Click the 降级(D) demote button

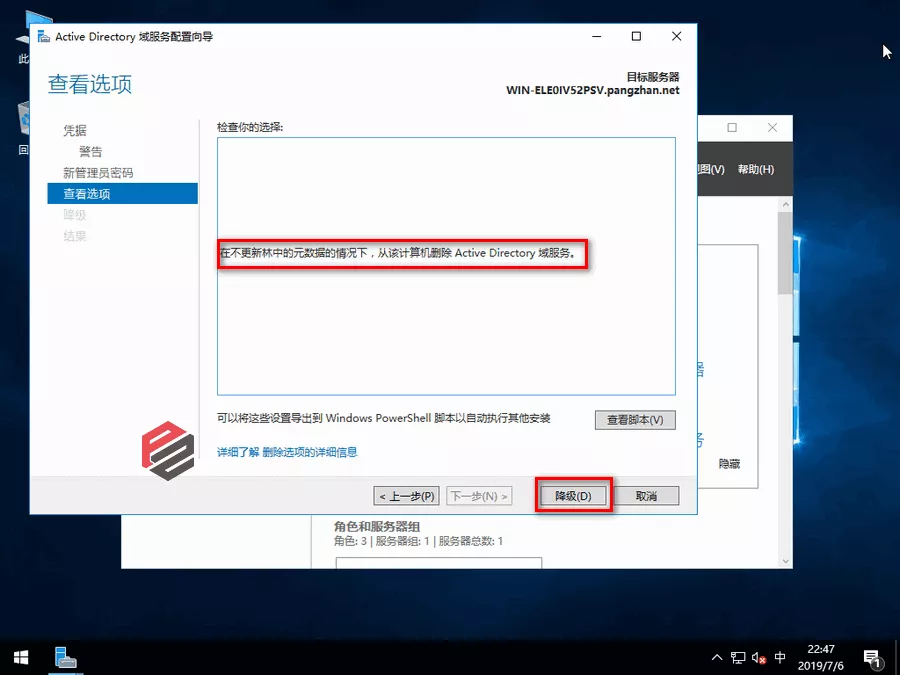[x=573, y=496]
